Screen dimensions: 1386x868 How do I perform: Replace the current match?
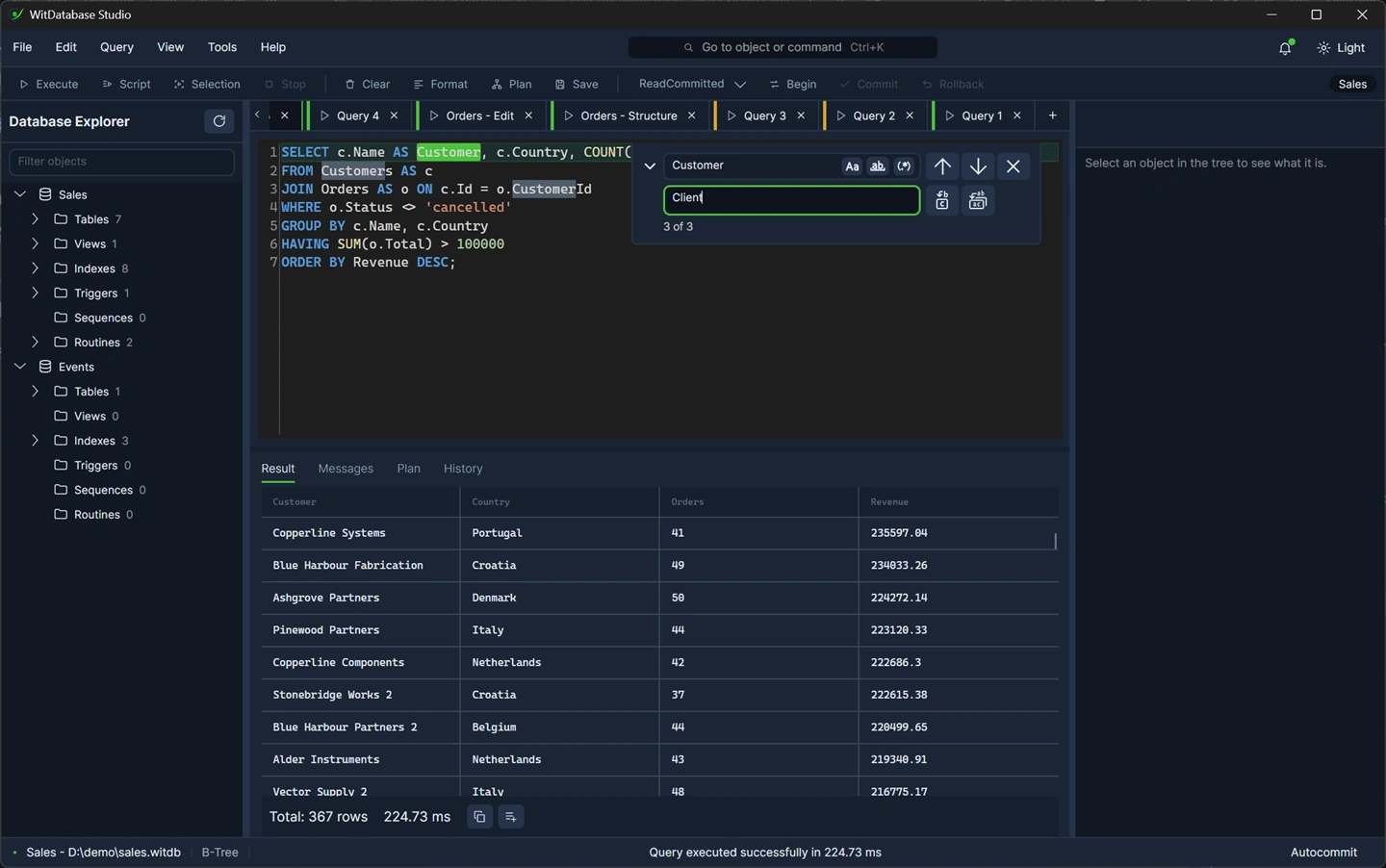click(942, 200)
